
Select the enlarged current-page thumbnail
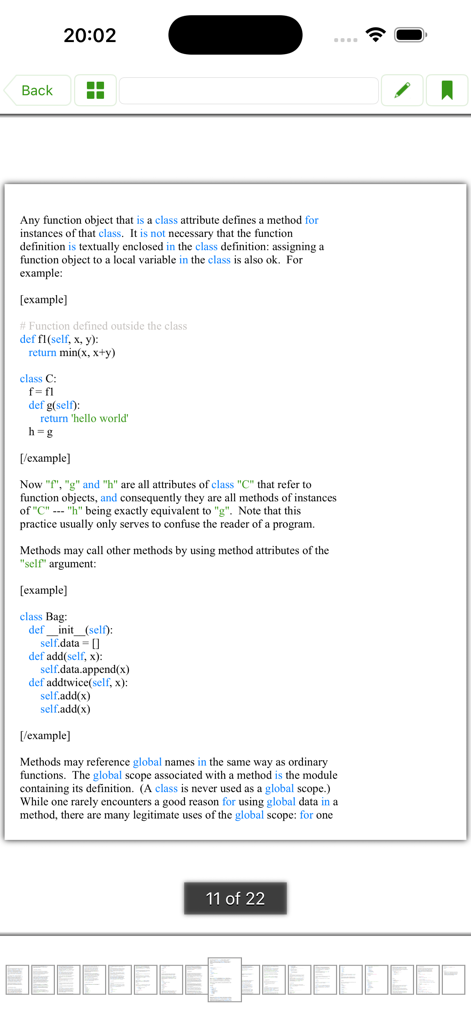[225, 980]
